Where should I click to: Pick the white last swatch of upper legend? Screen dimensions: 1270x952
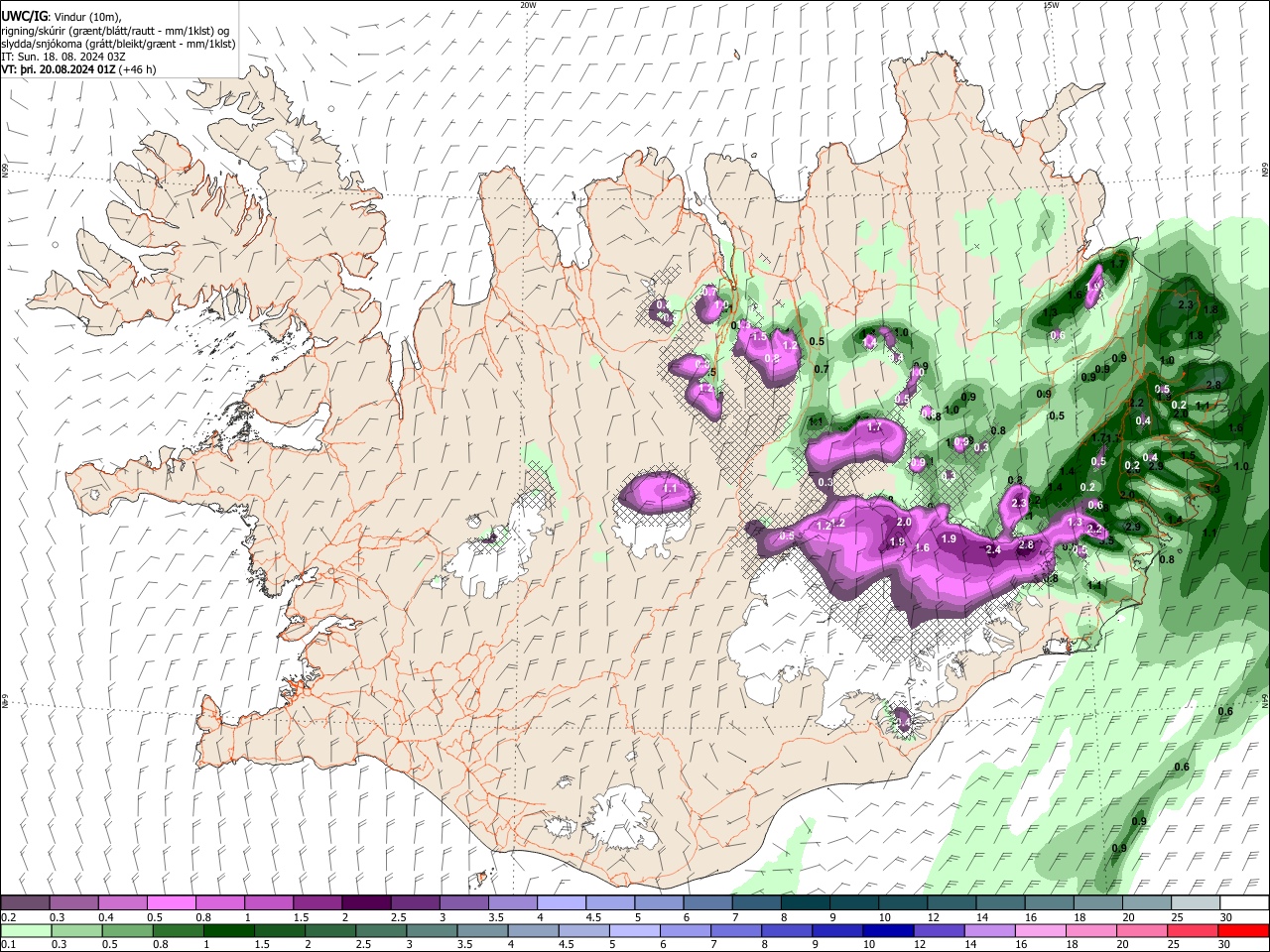click(x=1244, y=902)
